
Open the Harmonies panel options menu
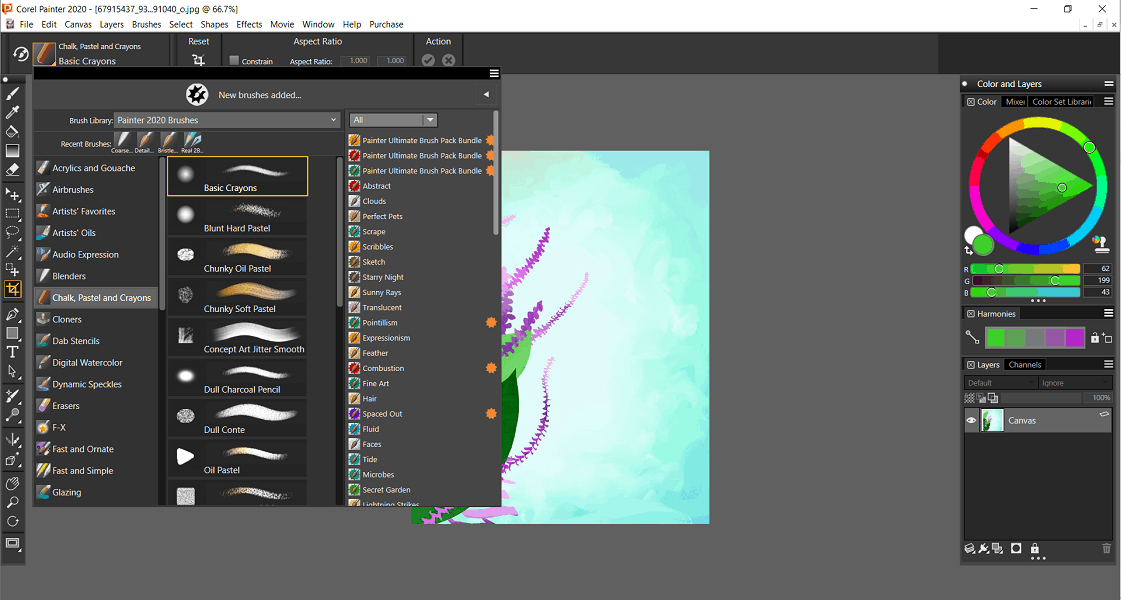pos(1109,314)
